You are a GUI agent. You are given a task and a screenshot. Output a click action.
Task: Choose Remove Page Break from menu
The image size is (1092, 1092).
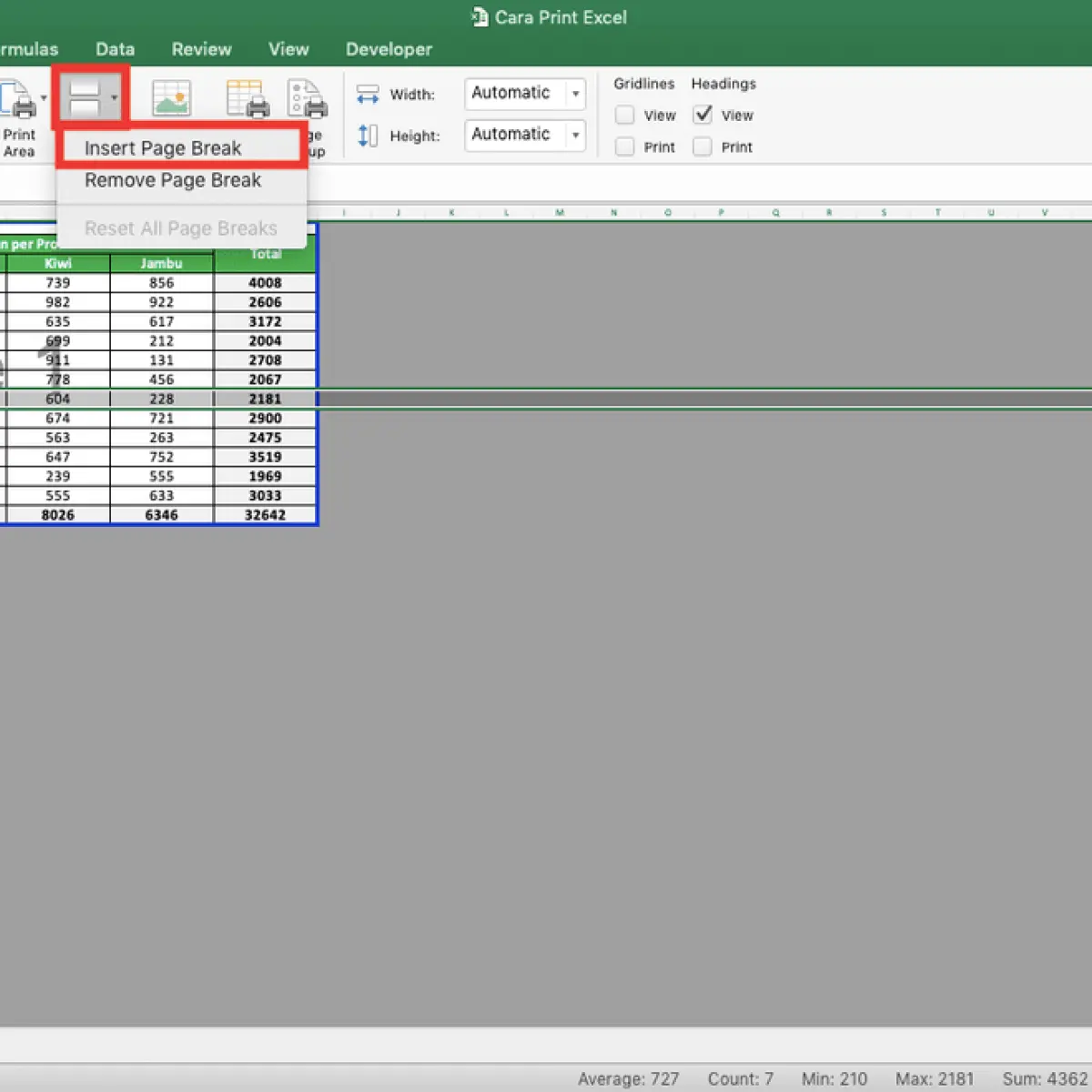[x=181, y=180]
